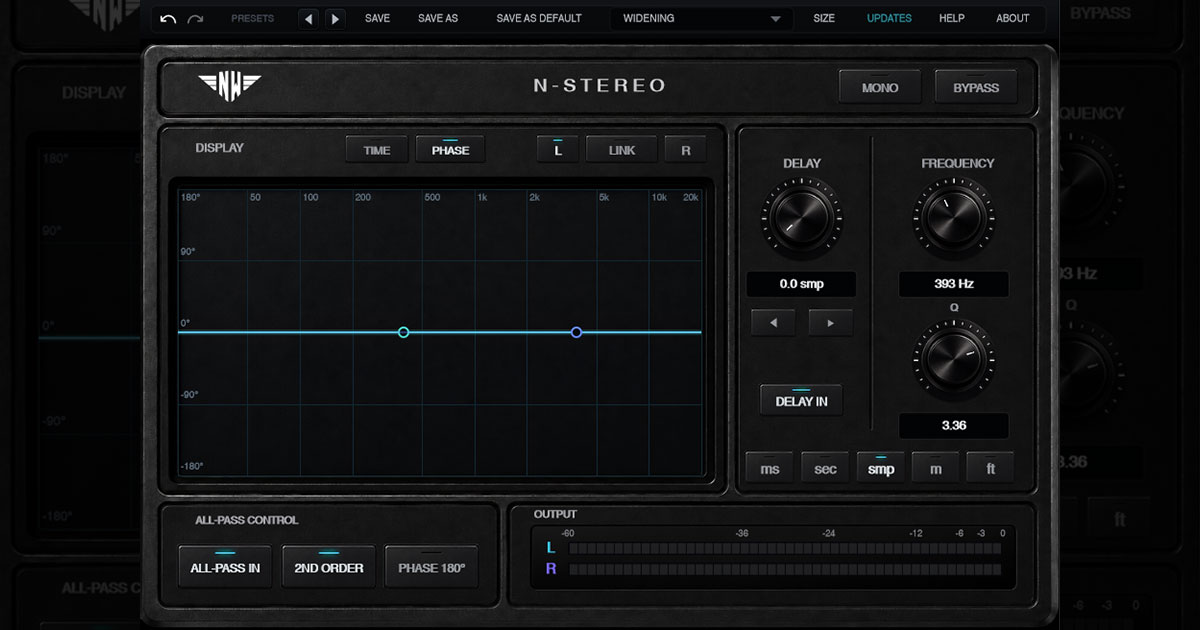The image size is (1200, 630).
Task: Open the WIDENING preset dropdown
Action: tap(701, 18)
